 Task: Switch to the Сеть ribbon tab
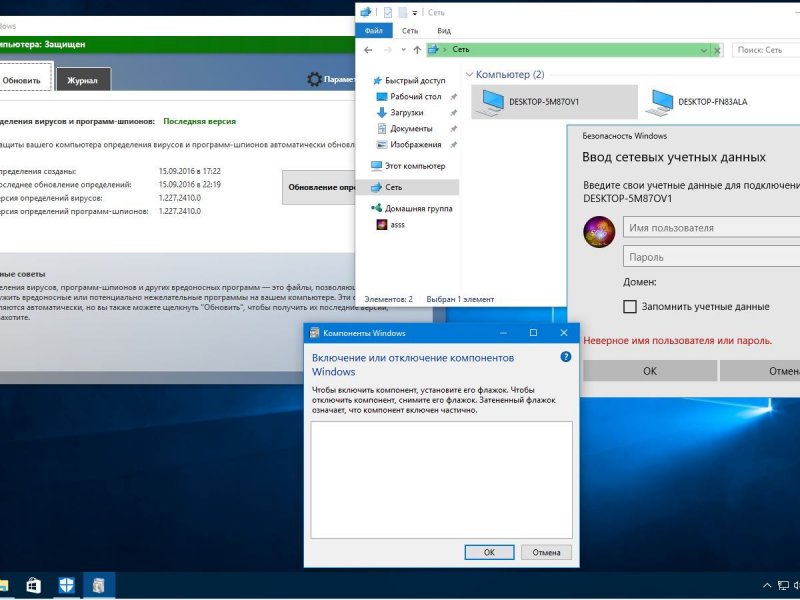click(410, 31)
